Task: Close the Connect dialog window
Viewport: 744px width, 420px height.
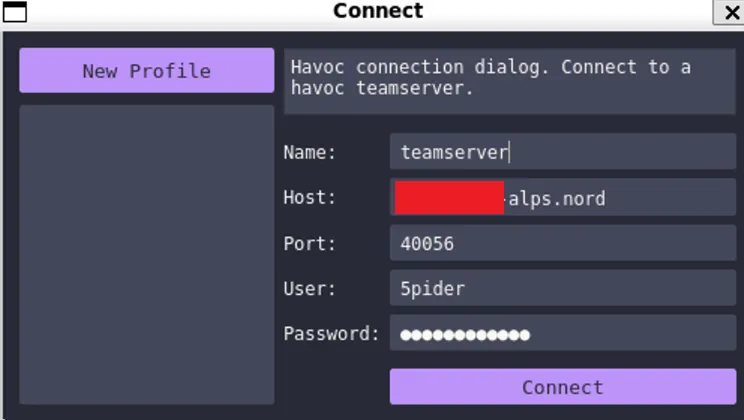Action: click(x=730, y=12)
